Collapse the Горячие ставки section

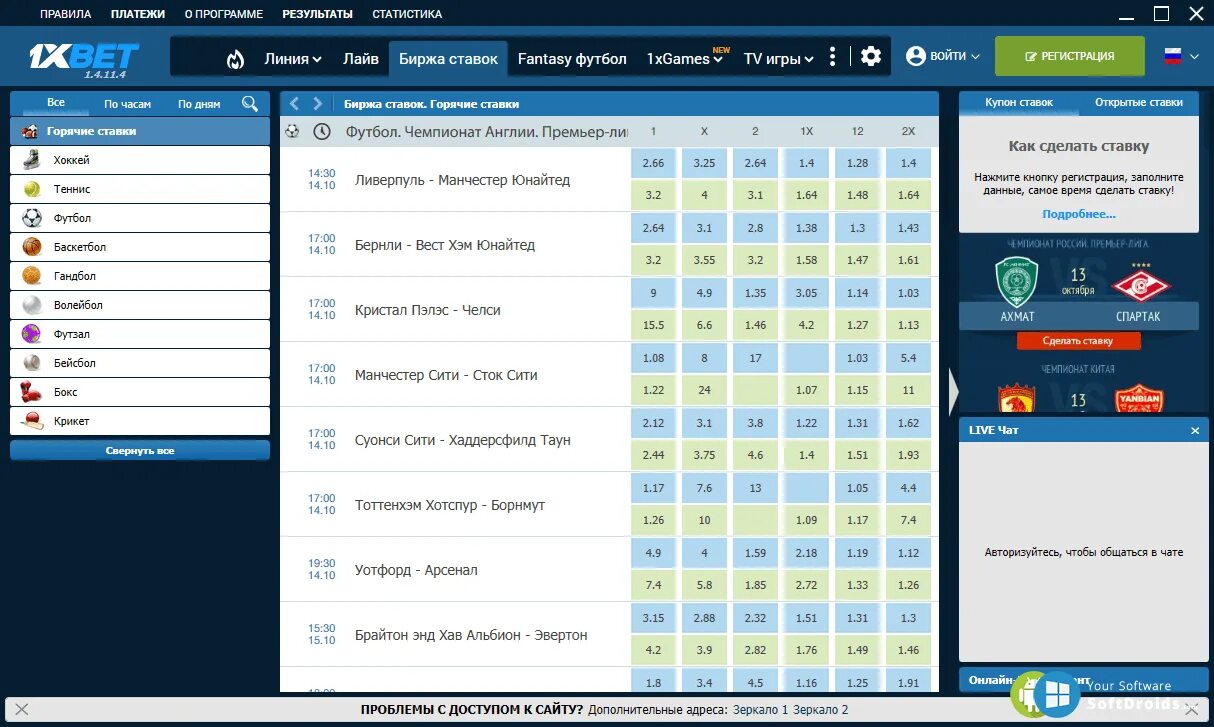tap(140, 131)
